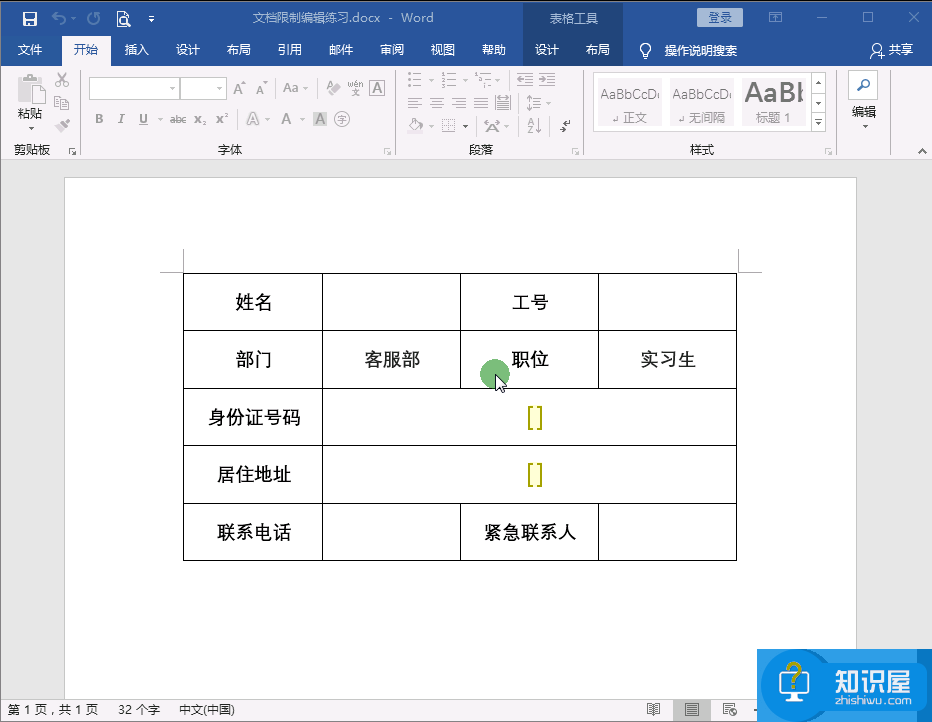Toggle Superscript formatting
The image size is (932, 722).
(222, 118)
